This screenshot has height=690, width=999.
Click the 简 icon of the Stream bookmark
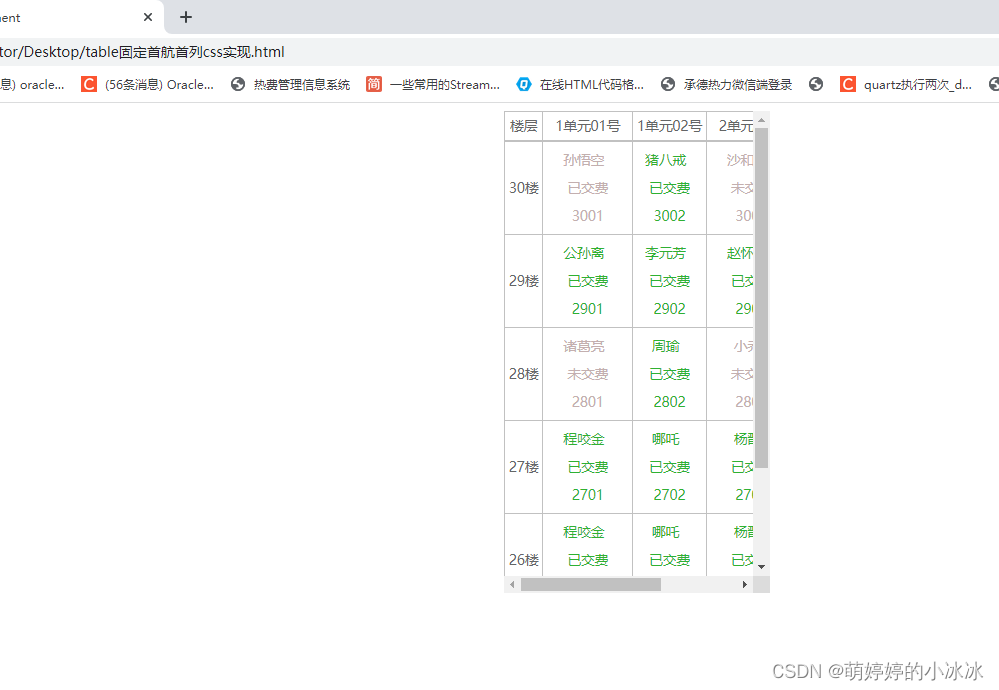pyautogui.click(x=373, y=84)
